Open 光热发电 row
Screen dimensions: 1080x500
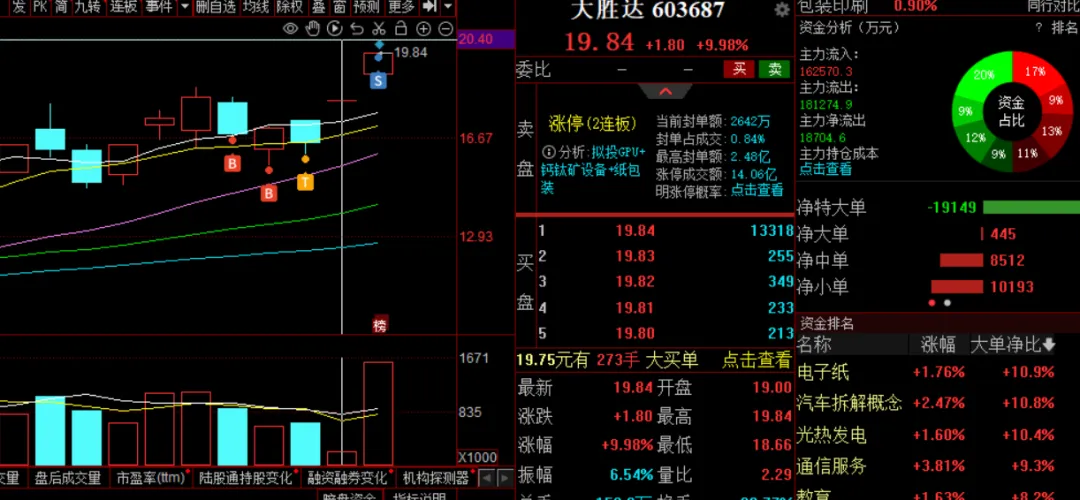tap(832, 435)
